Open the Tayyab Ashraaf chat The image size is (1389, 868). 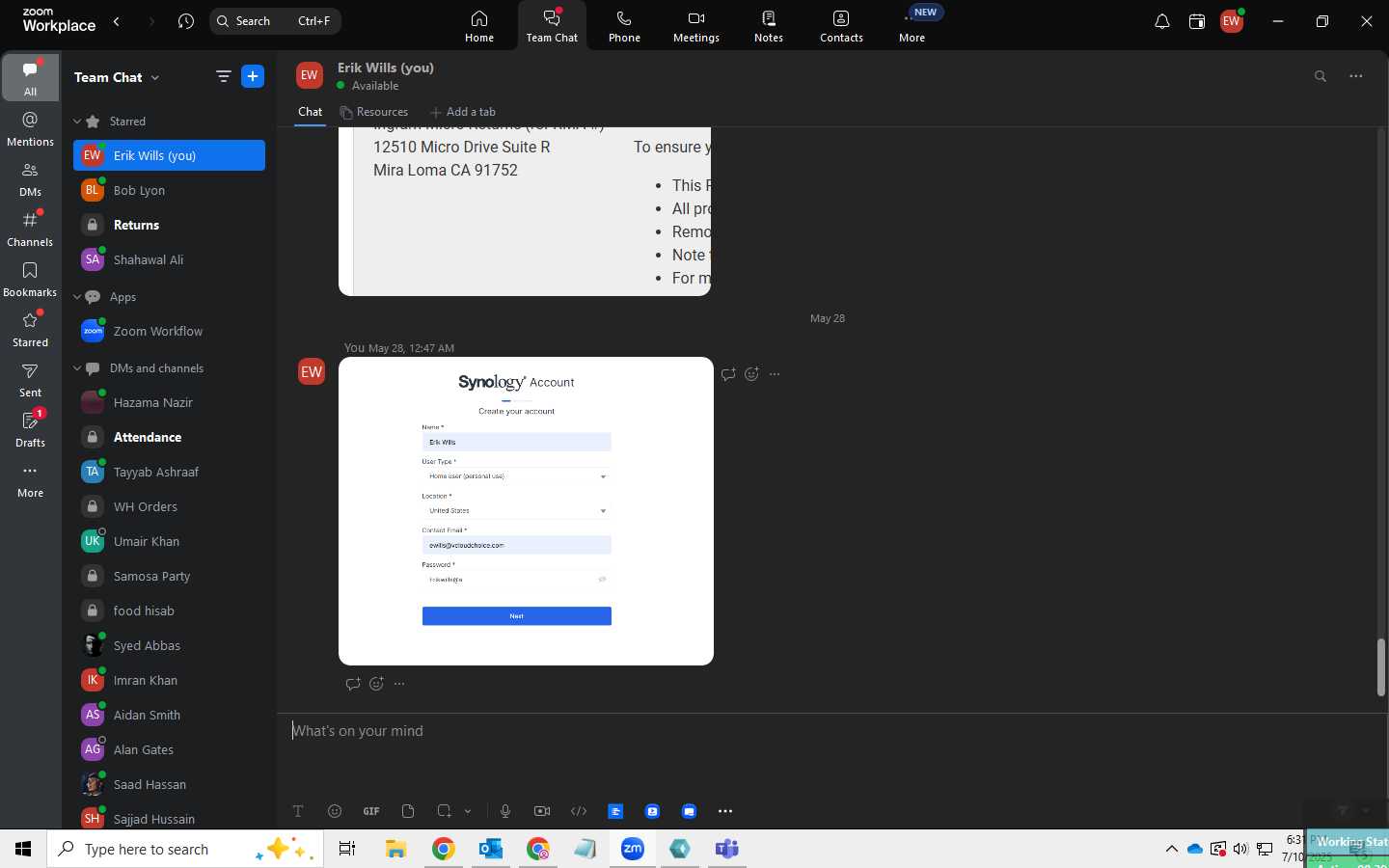point(169,472)
